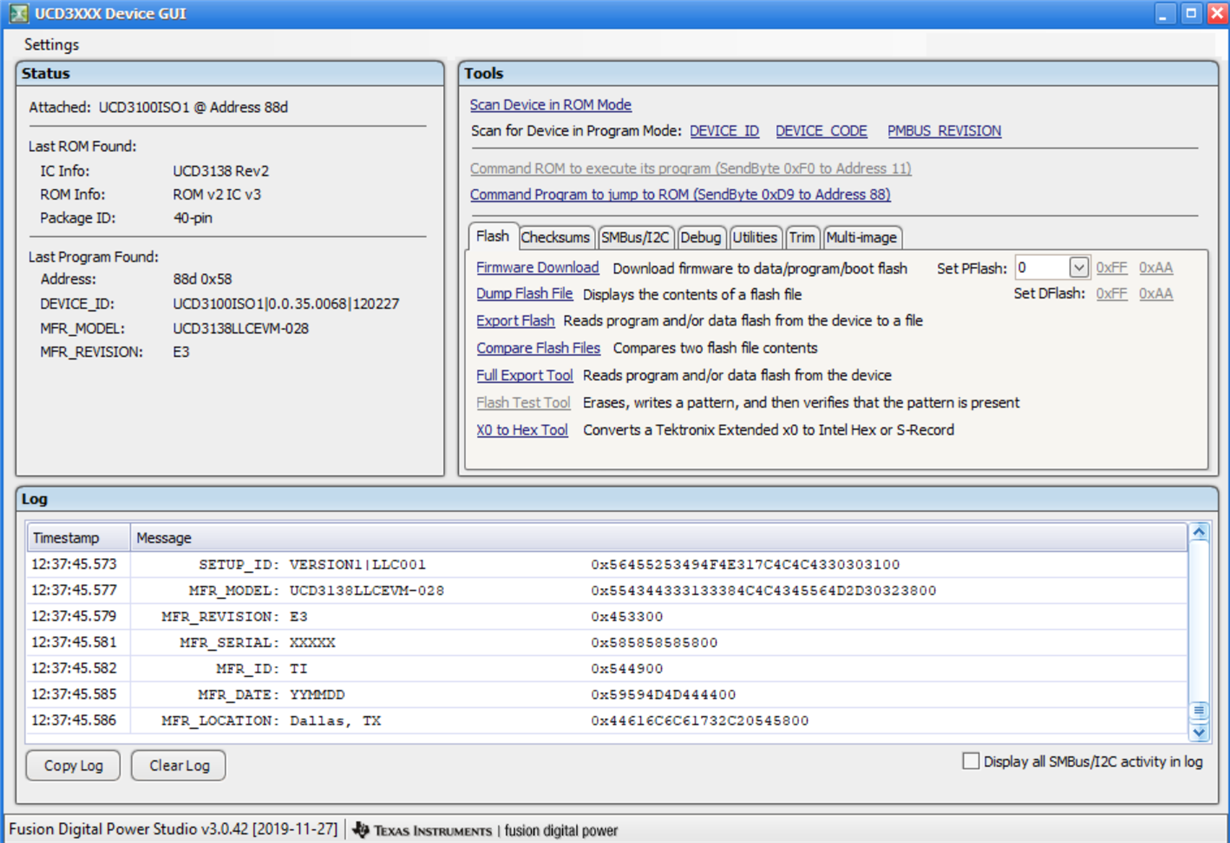Select the Utilities tab
Screen dimensions: 1230x843
(x=755, y=237)
